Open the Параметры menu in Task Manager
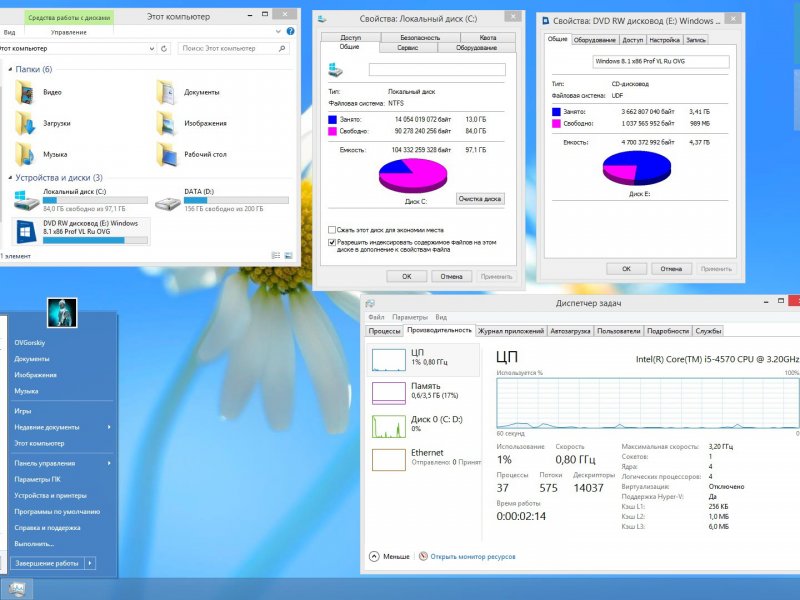 [x=410, y=317]
